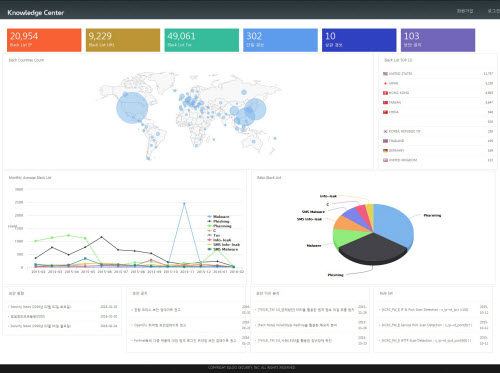500x373 pixels.
Task: Click the United Kingdom flag icon
Action: point(385,160)
